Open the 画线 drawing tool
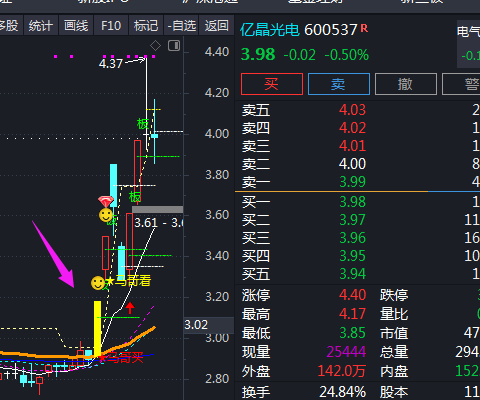480x400 pixels. 76,26
